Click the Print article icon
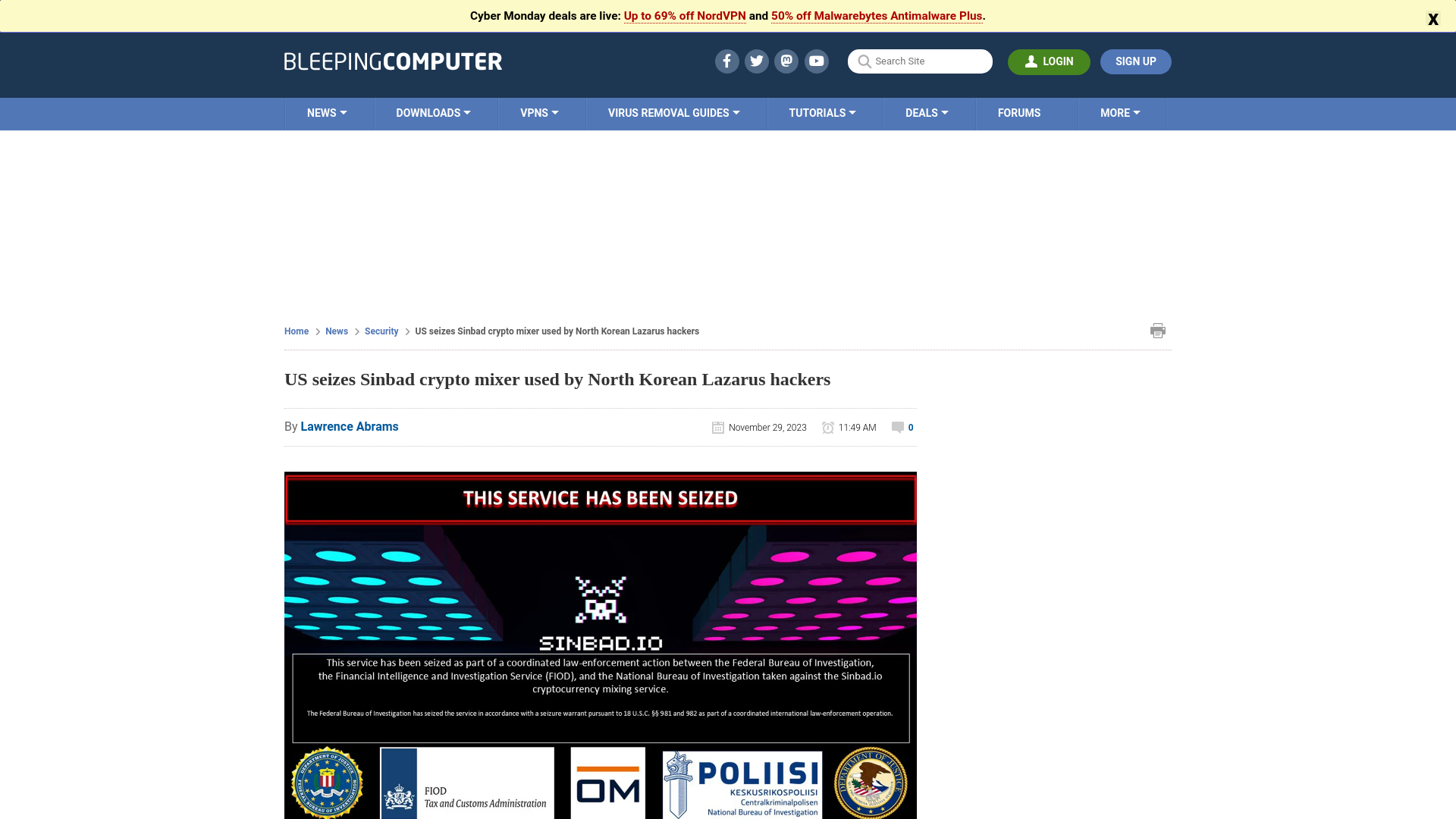Image resolution: width=1456 pixels, height=819 pixels. pyautogui.click(x=1158, y=330)
